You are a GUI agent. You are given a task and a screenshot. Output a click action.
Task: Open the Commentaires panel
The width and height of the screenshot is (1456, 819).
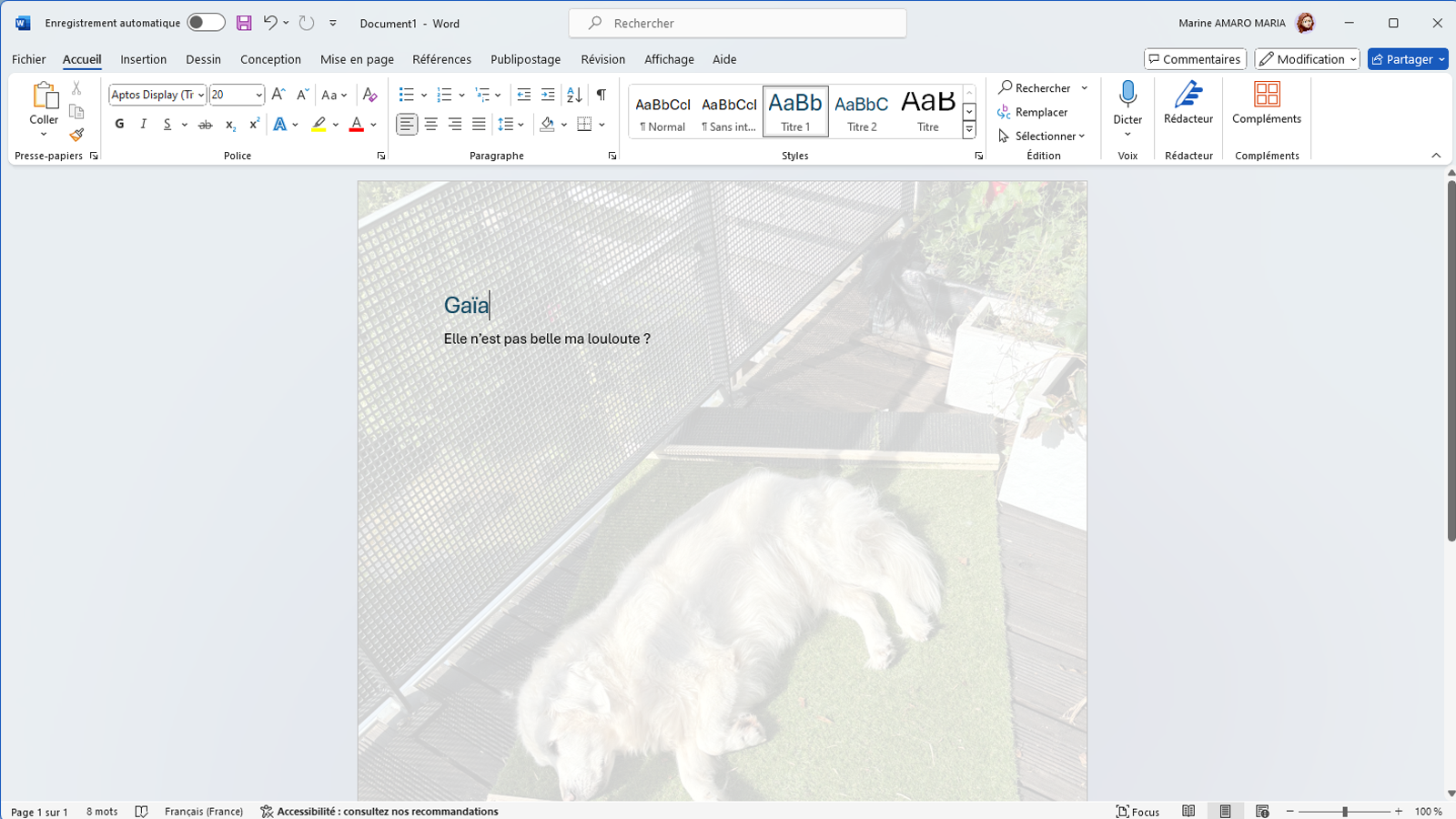tap(1194, 58)
